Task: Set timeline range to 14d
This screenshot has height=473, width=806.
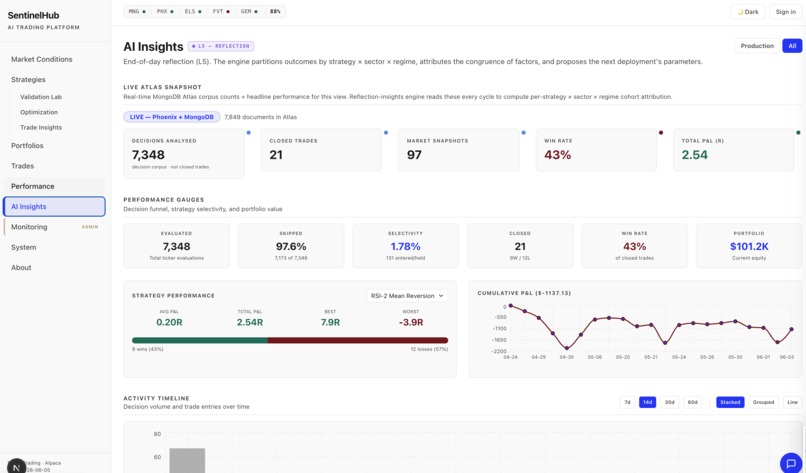Action: click(x=647, y=402)
